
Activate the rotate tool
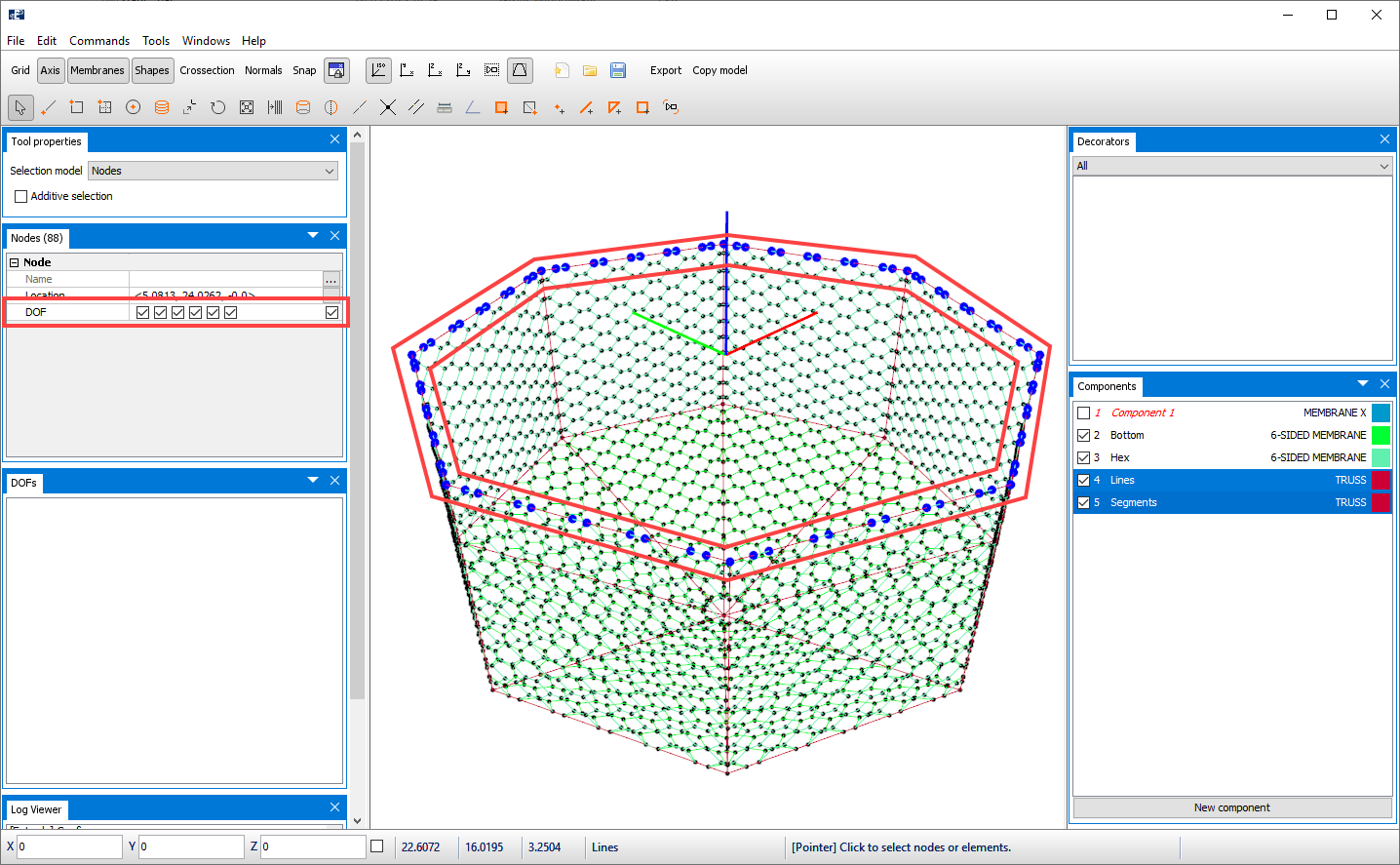click(217, 107)
